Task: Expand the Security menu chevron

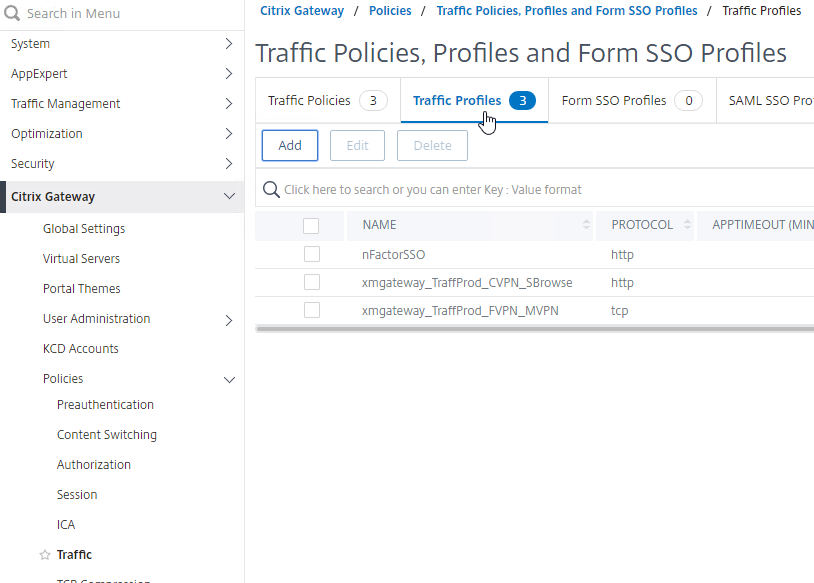Action: (x=228, y=164)
